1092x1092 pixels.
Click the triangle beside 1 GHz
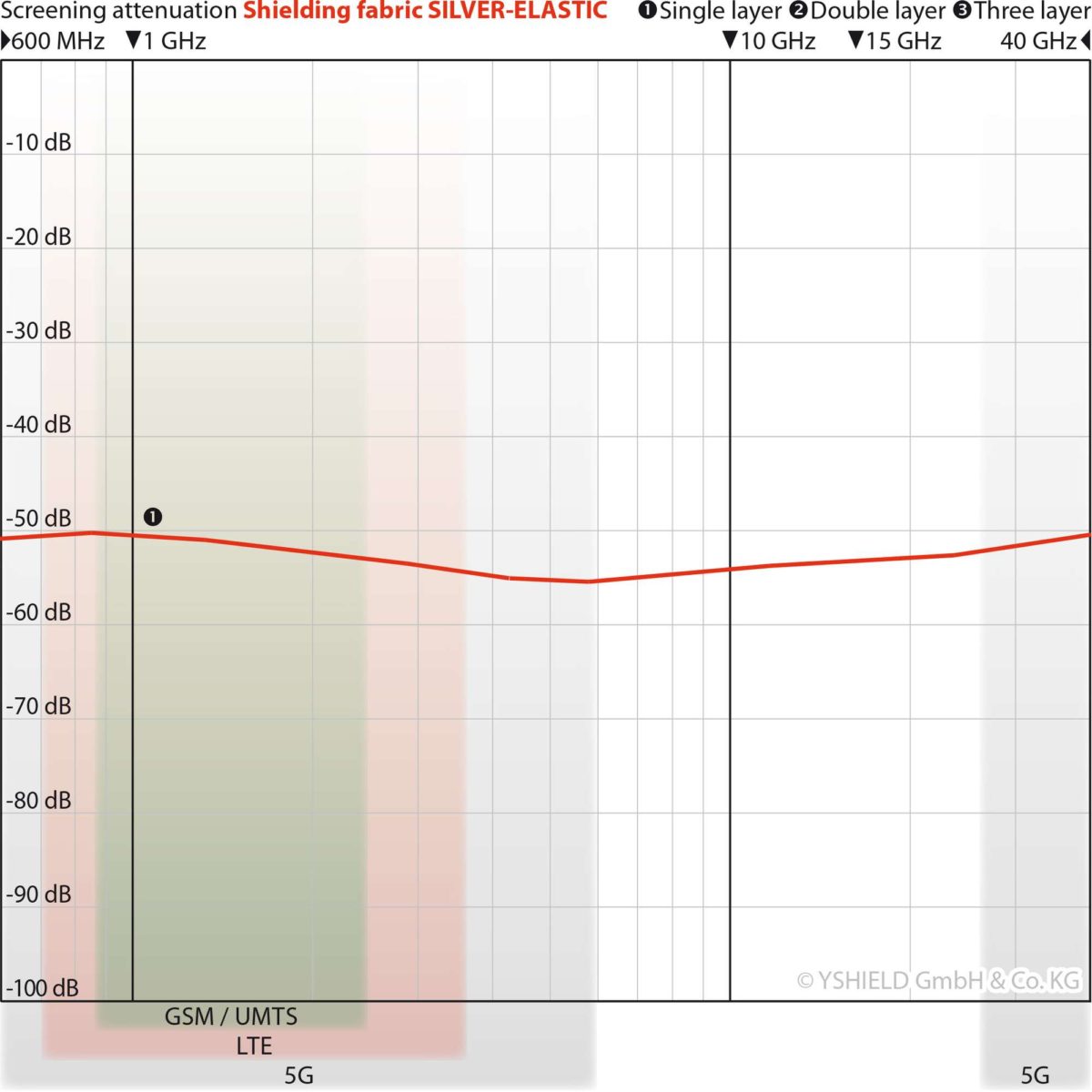[x=133, y=41]
